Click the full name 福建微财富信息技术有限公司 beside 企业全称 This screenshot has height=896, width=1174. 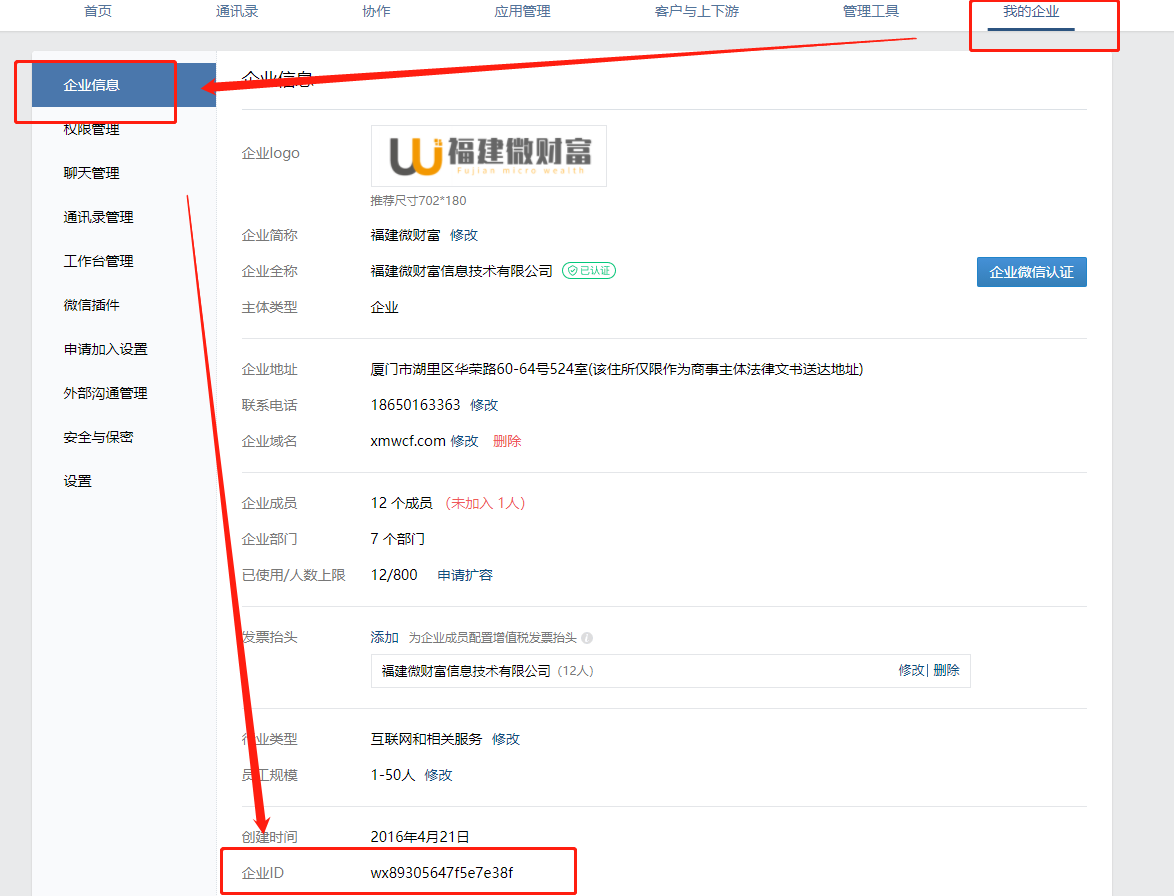[x=461, y=271]
